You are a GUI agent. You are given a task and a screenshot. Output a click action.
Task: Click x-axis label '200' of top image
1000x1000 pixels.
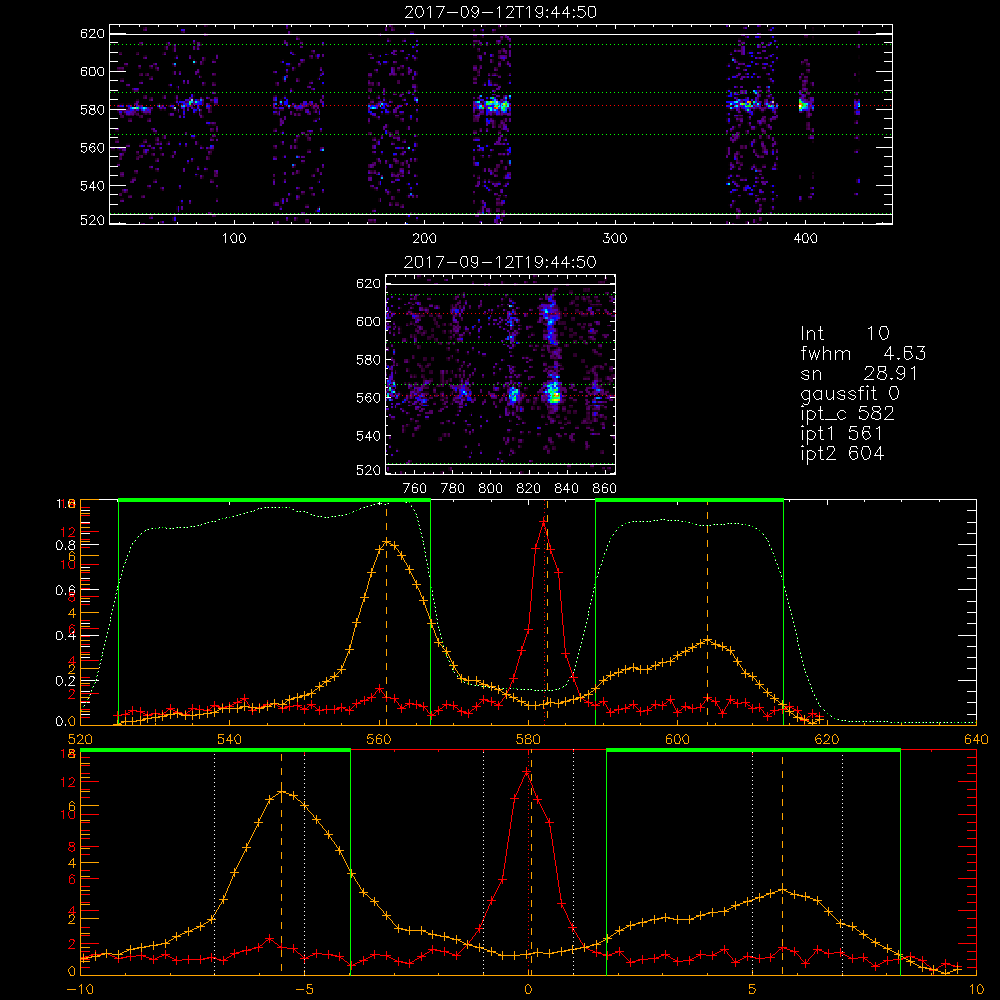(424, 239)
